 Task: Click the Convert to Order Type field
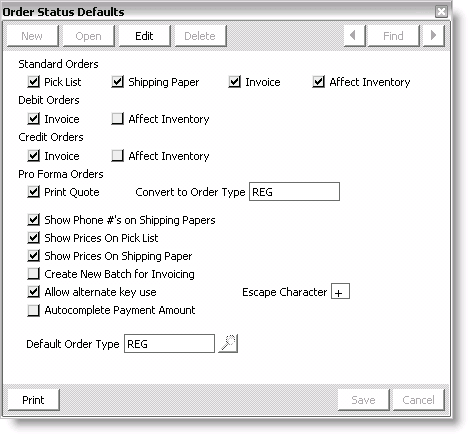pyautogui.click(x=294, y=192)
